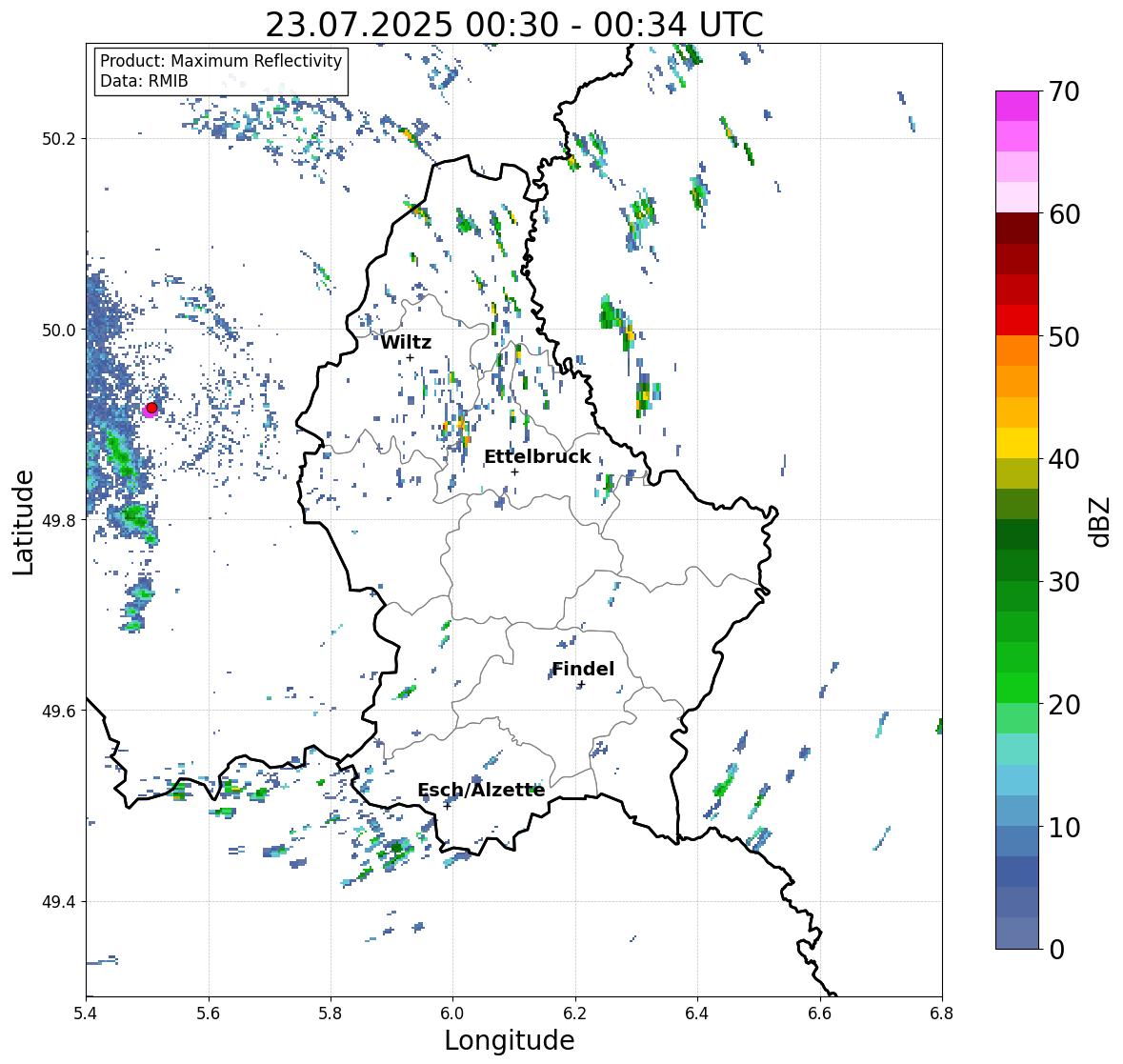The image size is (1123, 1064).
Task: Click the "Product: Maximum Reflectivity" legend line
Action: coord(221,61)
